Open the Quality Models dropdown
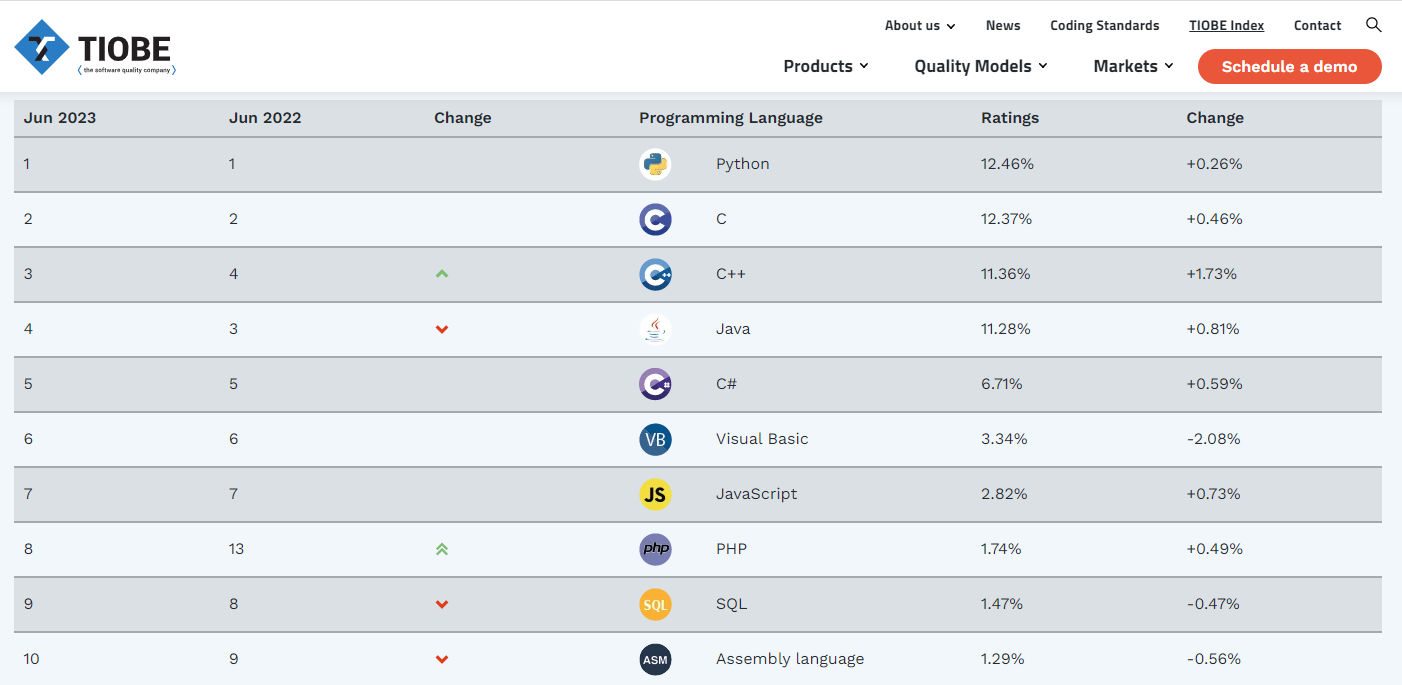Viewport: 1402px width, 685px height. 980,66
